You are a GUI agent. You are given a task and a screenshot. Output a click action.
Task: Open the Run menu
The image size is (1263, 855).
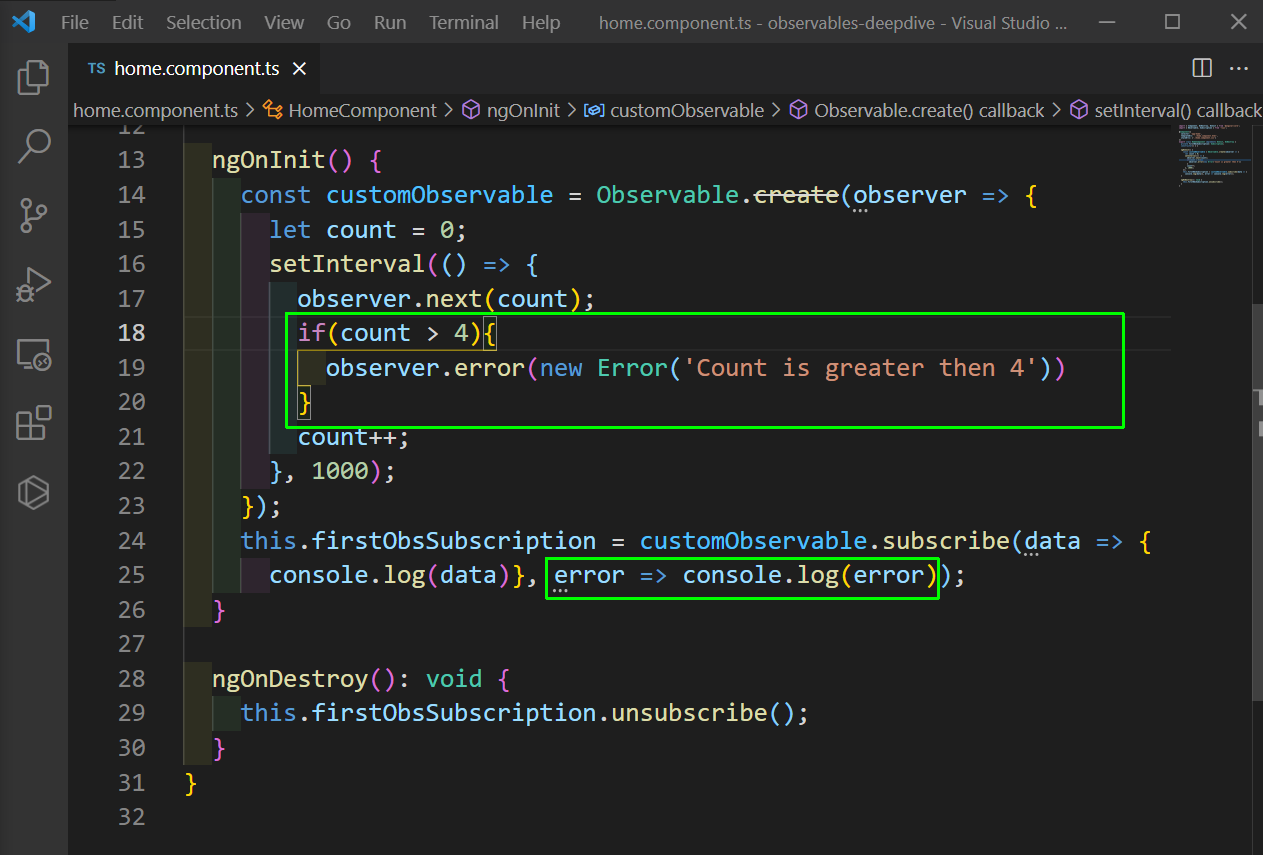click(x=390, y=22)
